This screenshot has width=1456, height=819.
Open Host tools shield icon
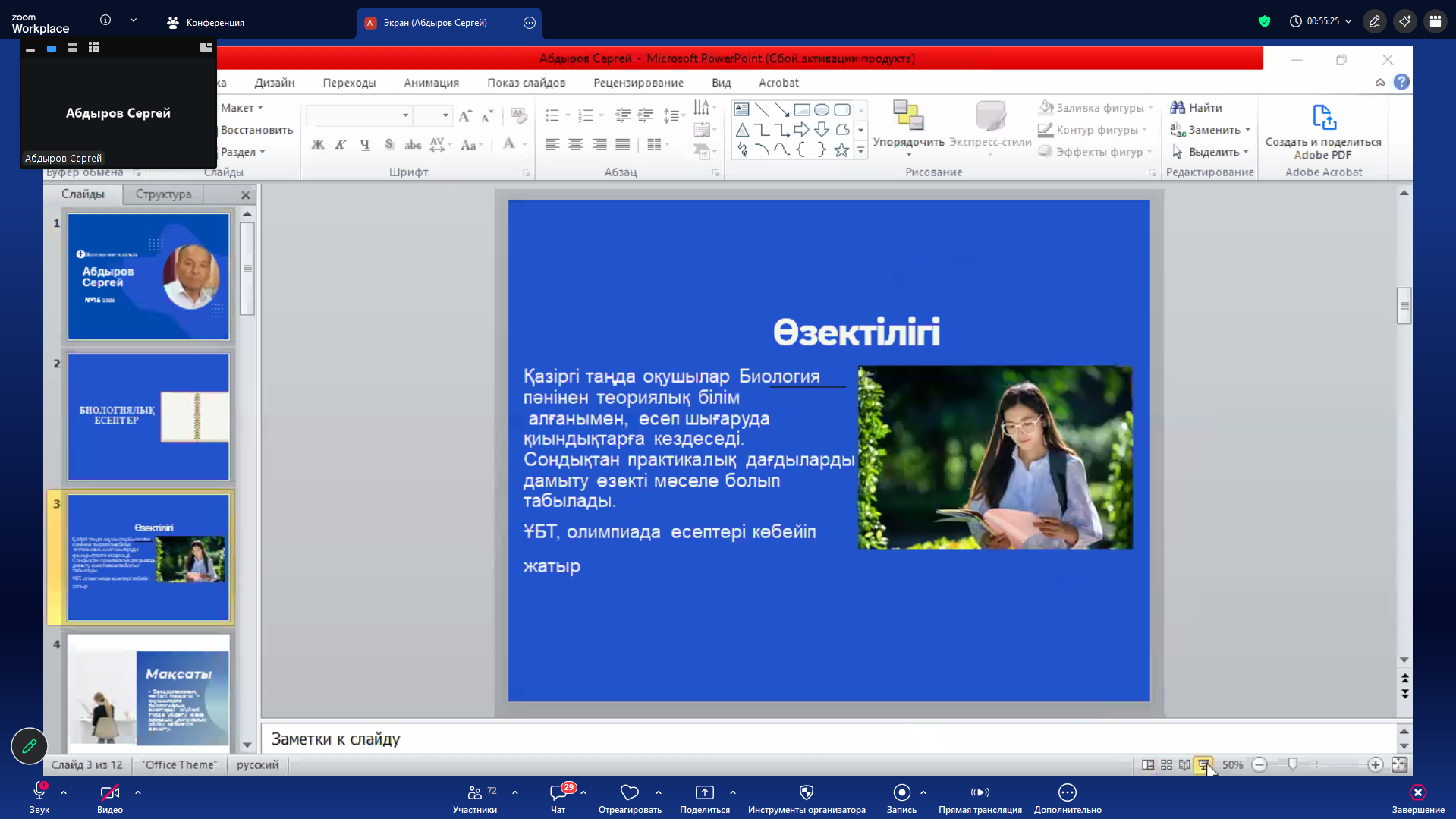tap(806, 793)
